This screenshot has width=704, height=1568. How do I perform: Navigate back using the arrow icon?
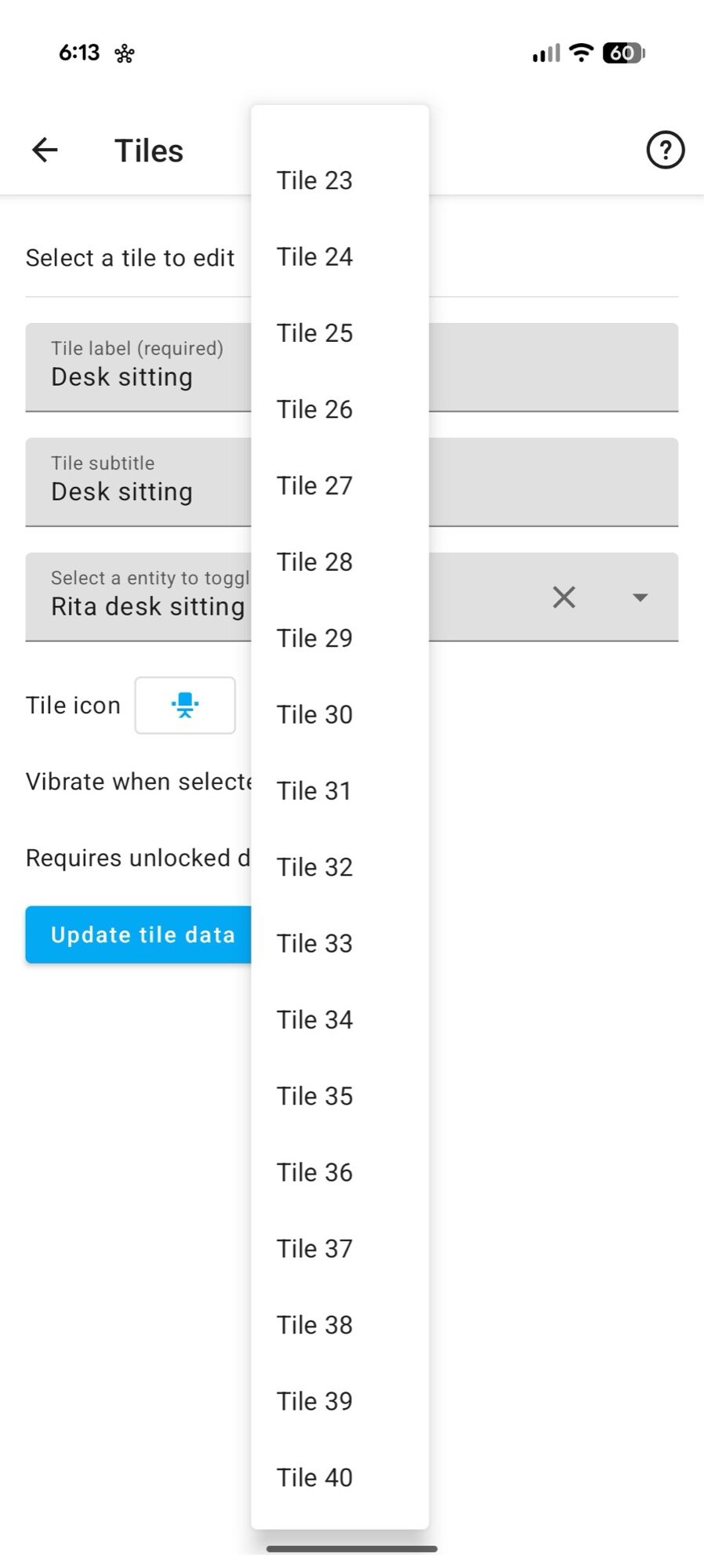pos(45,150)
